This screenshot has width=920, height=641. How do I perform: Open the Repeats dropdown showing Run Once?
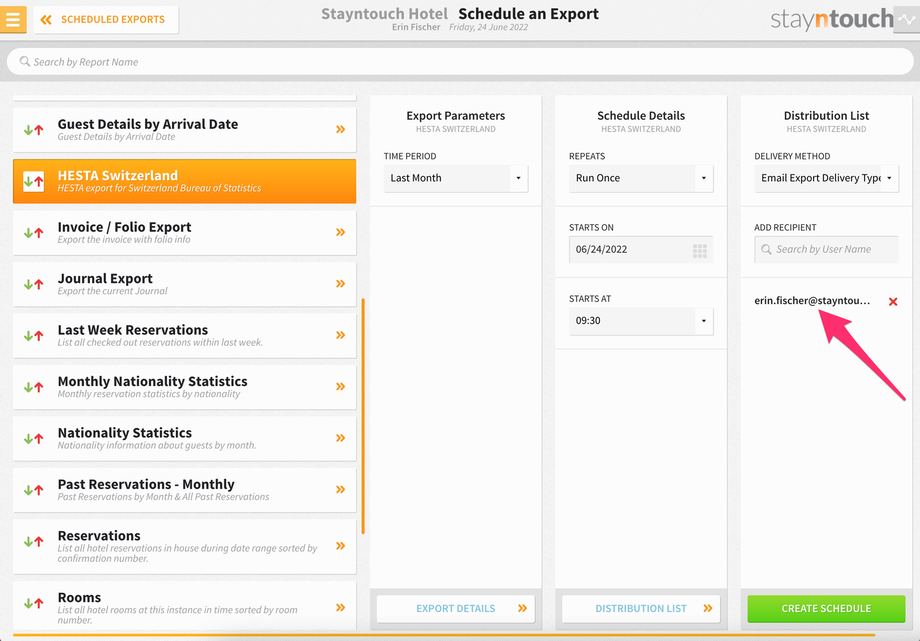(641, 178)
